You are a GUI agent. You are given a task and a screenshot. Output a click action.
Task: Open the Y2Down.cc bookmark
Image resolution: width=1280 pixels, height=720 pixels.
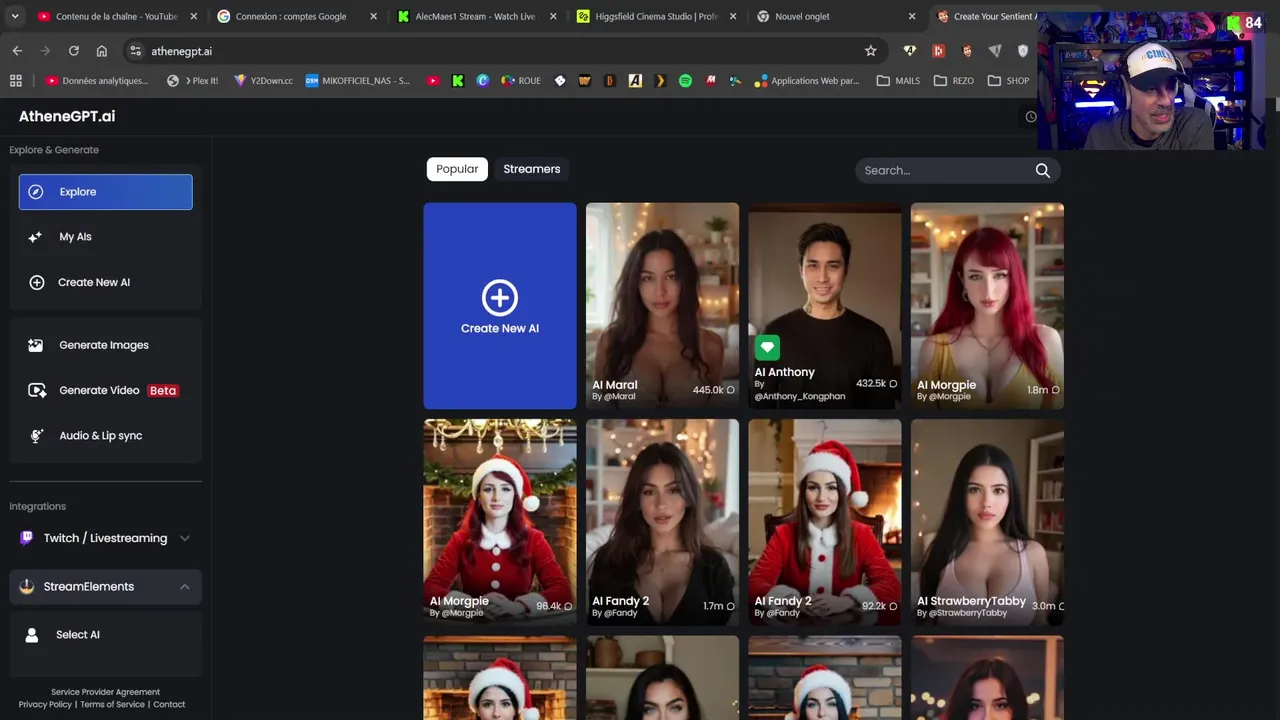(x=263, y=81)
